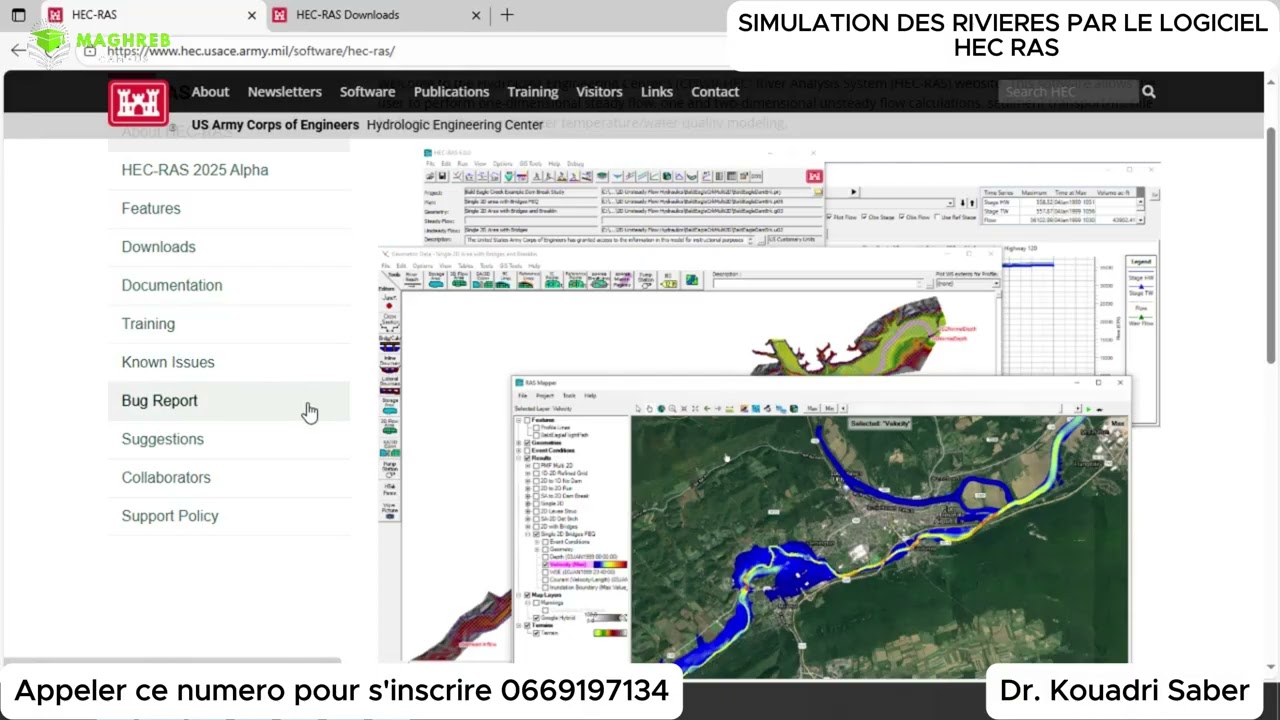Click the Save icon in HEC-RAS main window

(x=442, y=176)
